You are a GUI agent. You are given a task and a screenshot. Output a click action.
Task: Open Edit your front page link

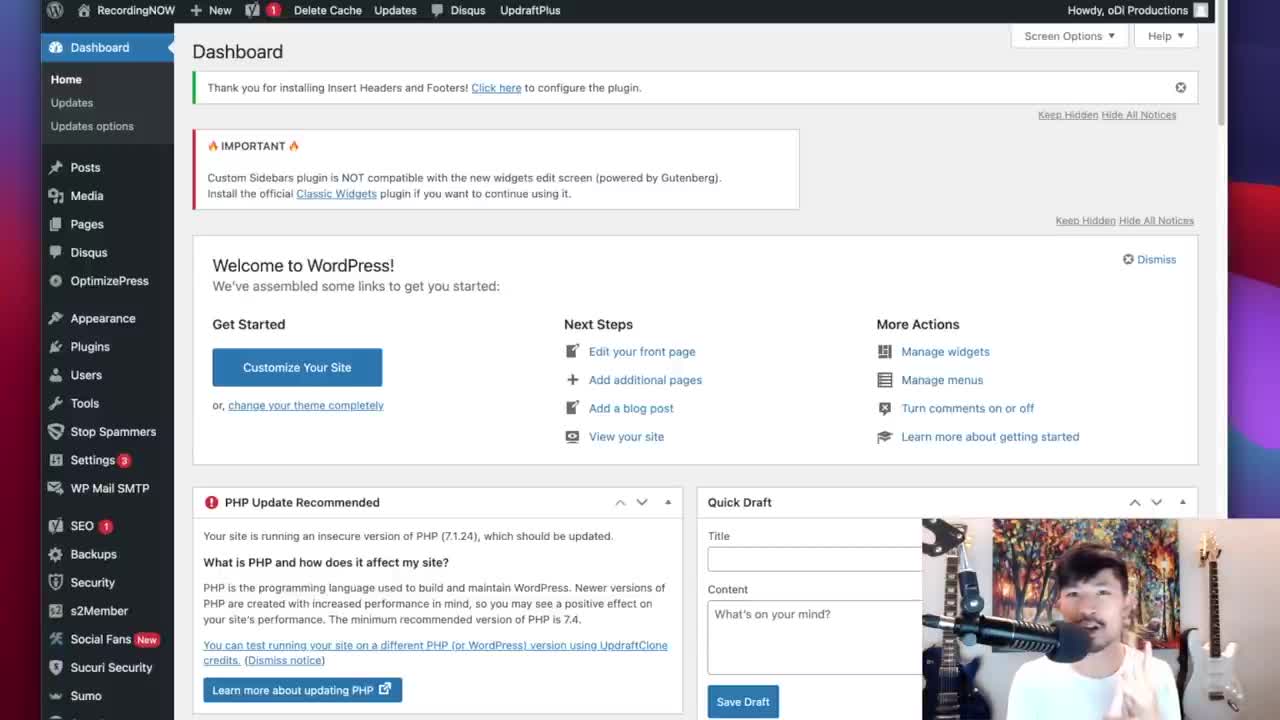point(642,352)
